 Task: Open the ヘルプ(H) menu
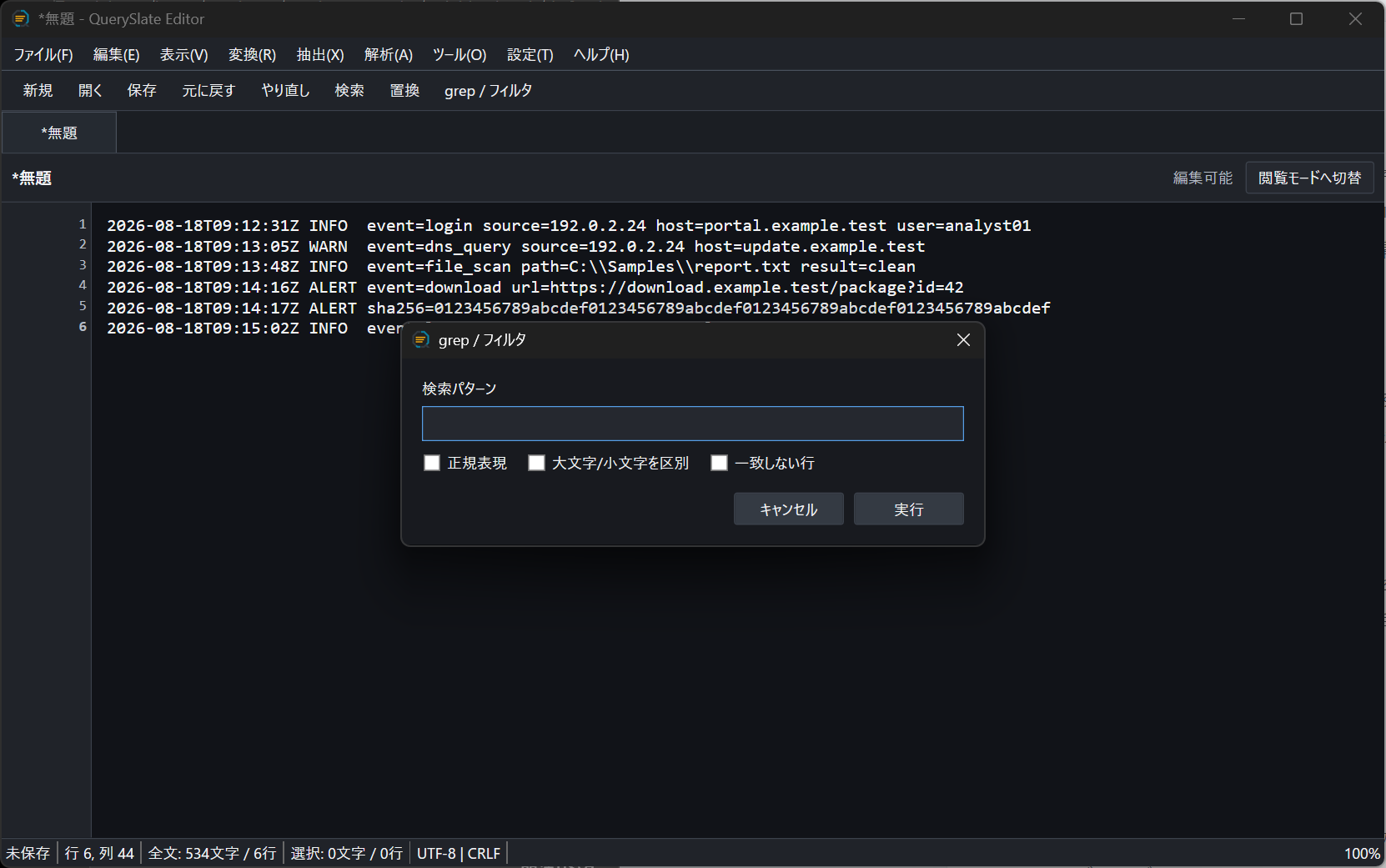click(x=601, y=55)
